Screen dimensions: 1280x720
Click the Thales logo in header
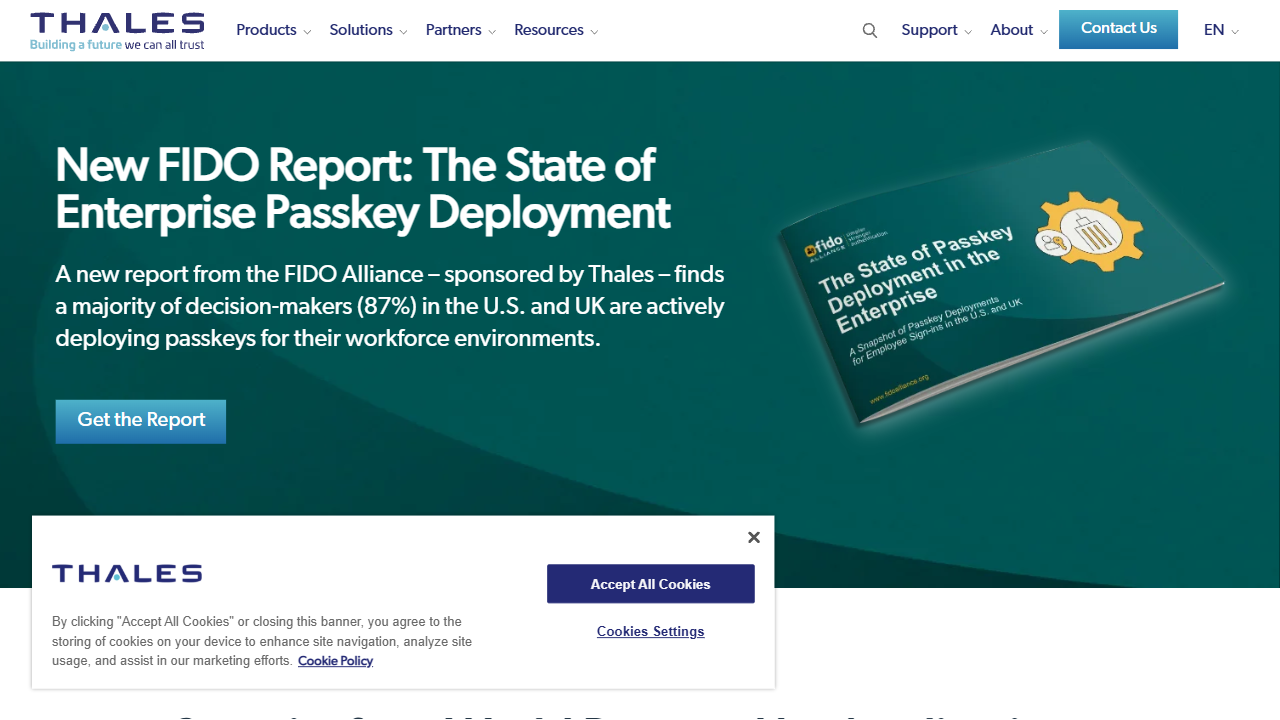(117, 31)
